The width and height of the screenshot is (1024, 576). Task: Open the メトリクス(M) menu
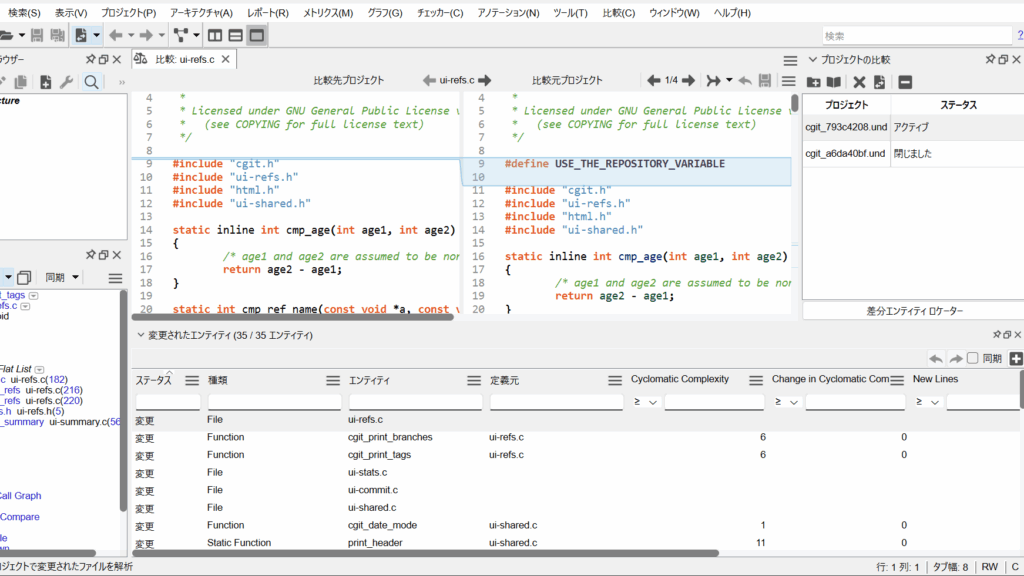tap(329, 13)
